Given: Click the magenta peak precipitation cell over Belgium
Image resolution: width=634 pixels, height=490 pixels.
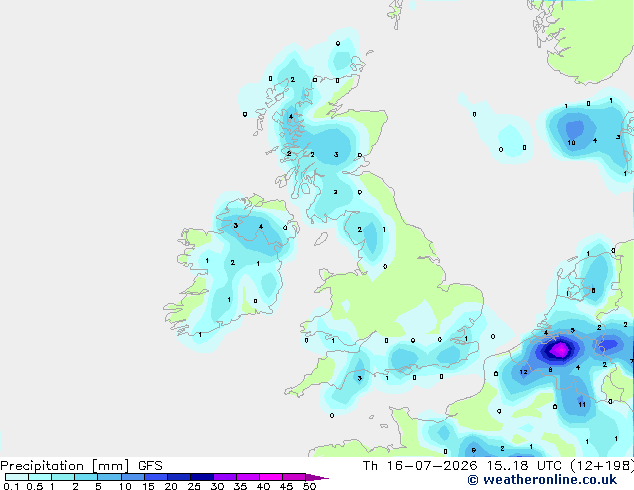Looking at the screenshot, I should (560, 350).
